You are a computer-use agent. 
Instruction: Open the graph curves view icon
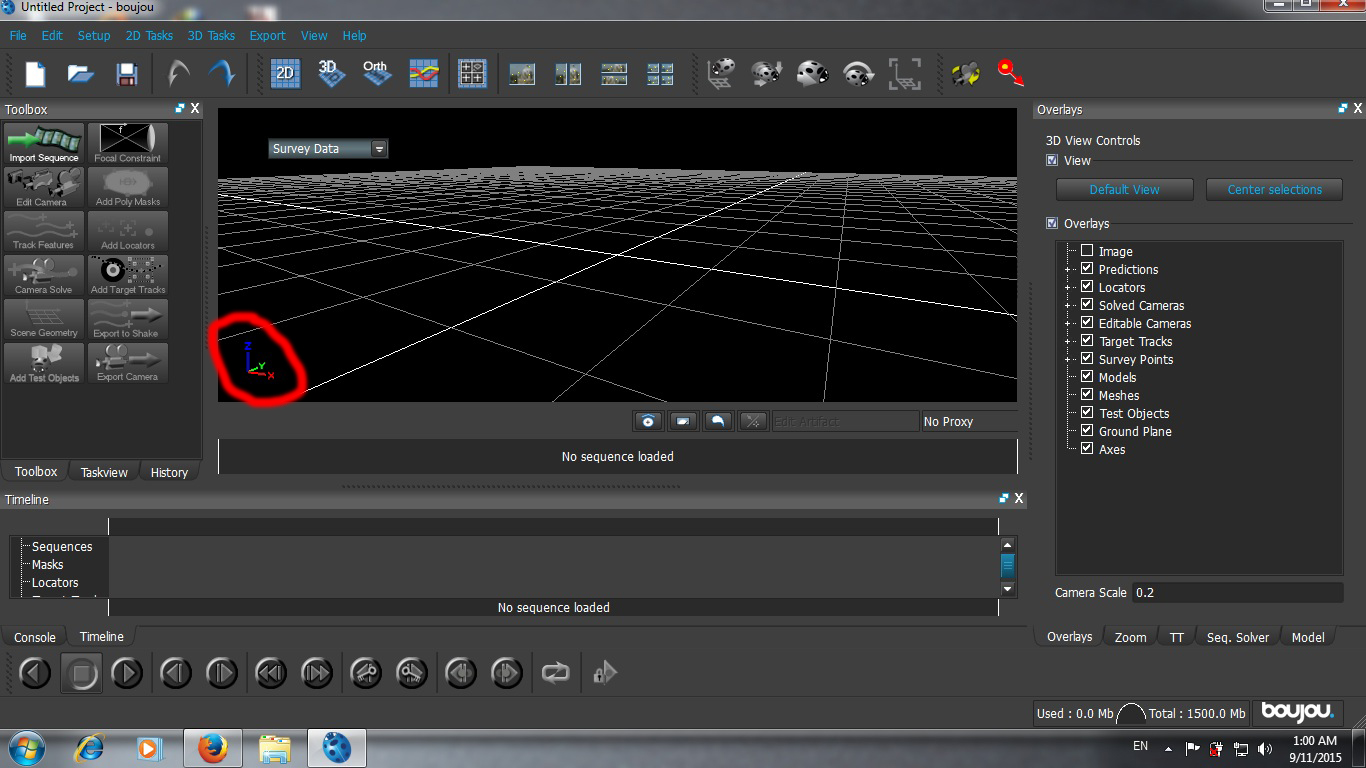click(424, 73)
